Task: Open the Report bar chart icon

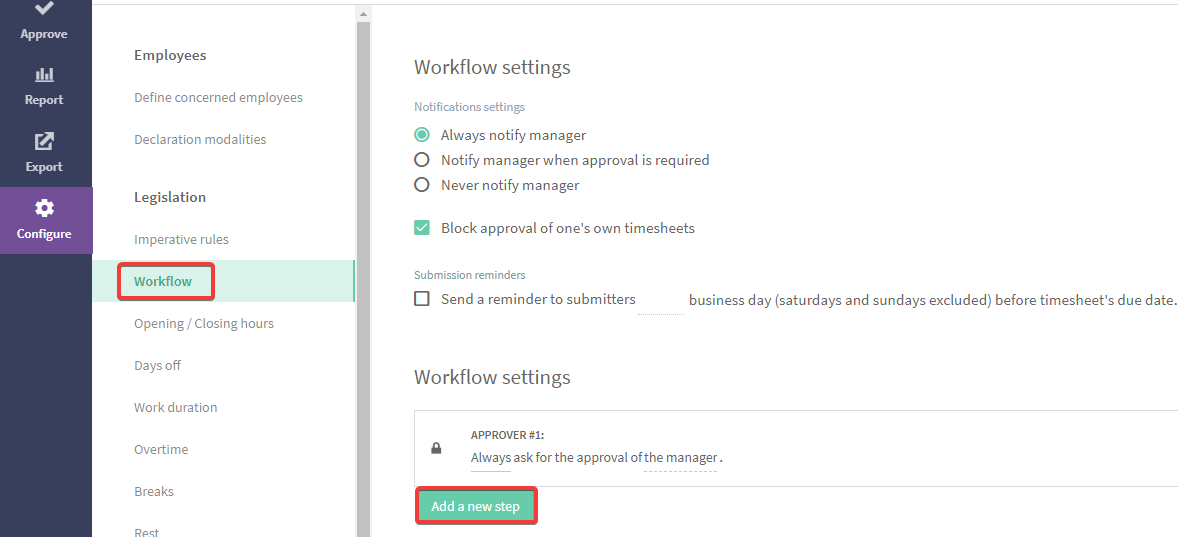Action: [44, 74]
